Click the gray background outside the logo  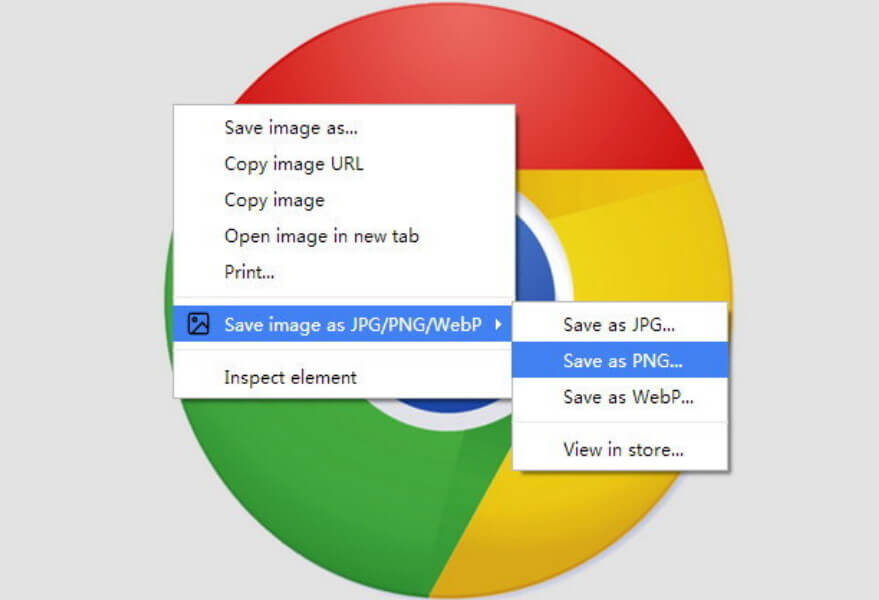click(84, 280)
